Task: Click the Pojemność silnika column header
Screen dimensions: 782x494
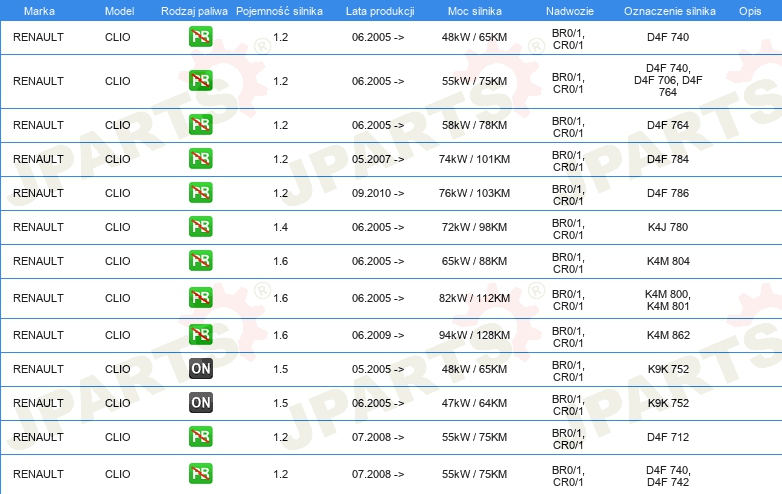Action: pyautogui.click(x=279, y=11)
